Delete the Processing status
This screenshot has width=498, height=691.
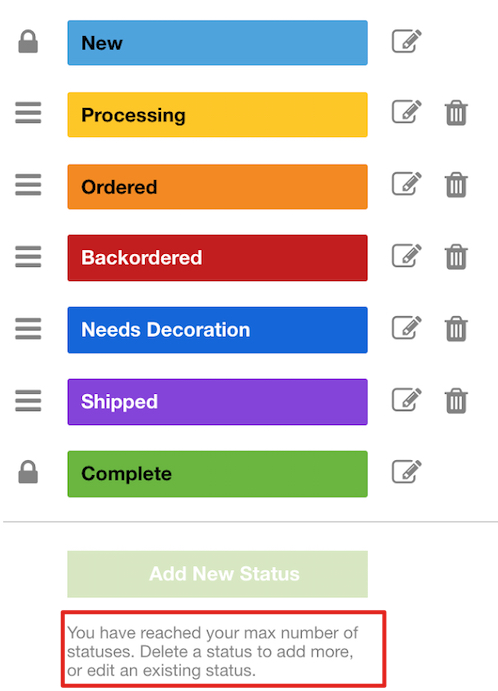(x=456, y=113)
